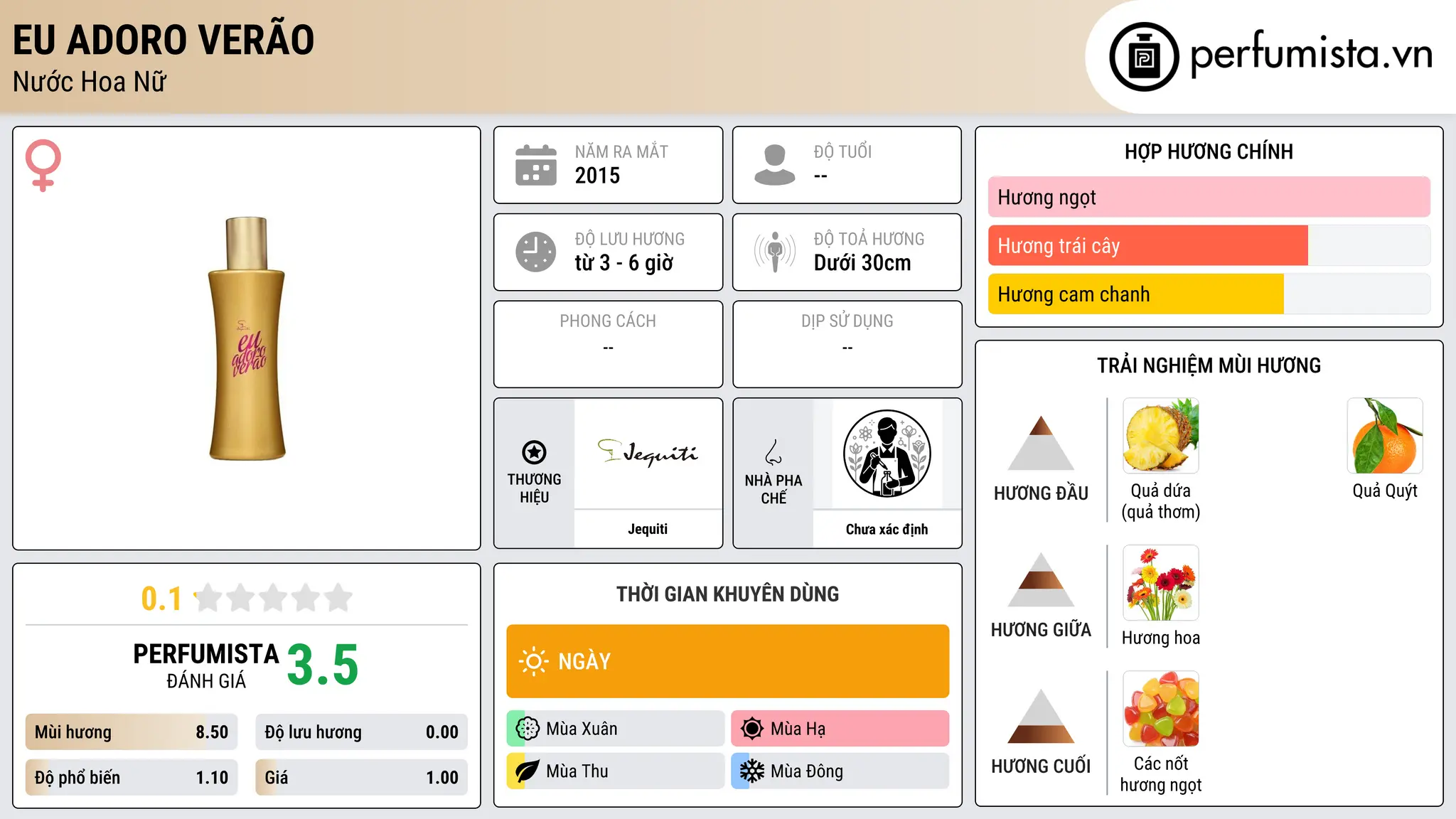Click the sweet notes candy thumbnail
Image resolution: width=1456 pixels, height=819 pixels.
pos(1161,709)
